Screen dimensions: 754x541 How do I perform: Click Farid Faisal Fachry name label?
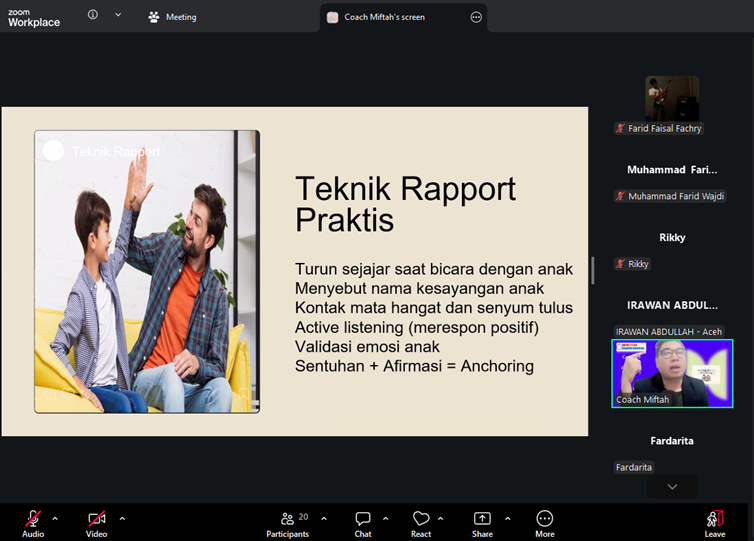pyautogui.click(x=659, y=128)
